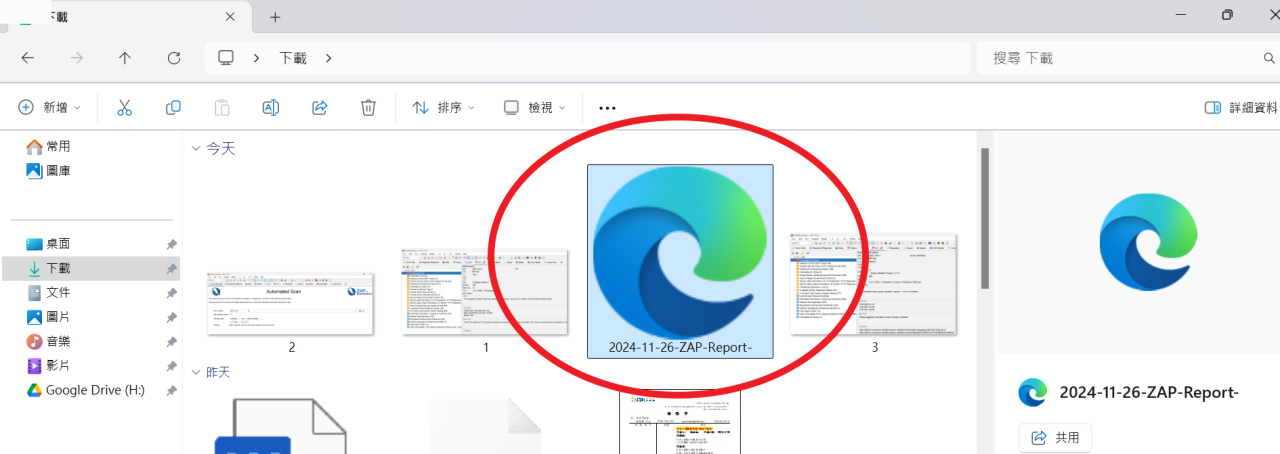Click the Share icon in toolbar
Screen dimensions: 1280x454
(320, 107)
